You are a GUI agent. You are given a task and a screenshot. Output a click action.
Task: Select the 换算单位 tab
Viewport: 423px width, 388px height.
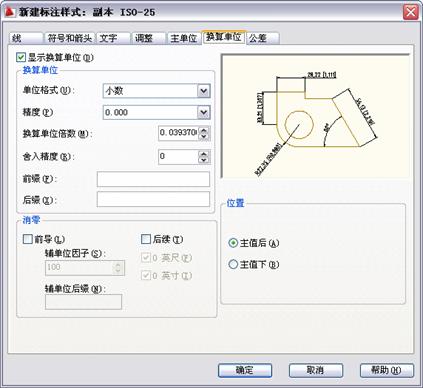click(x=223, y=37)
